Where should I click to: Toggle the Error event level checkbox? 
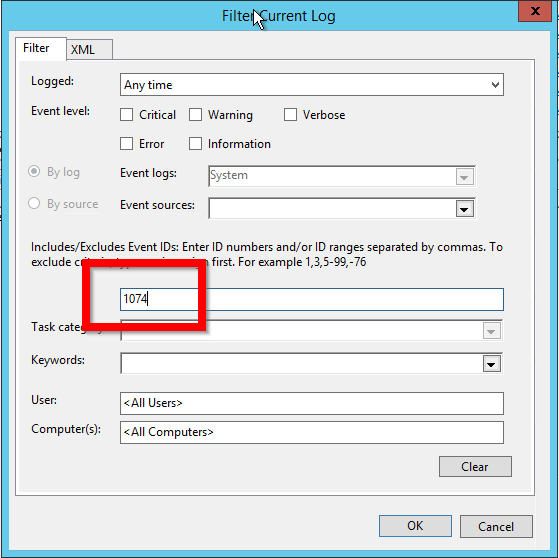coord(126,144)
